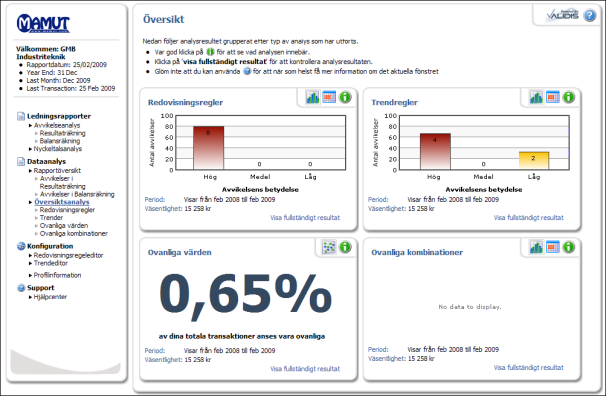The width and height of the screenshot is (606, 396).
Task: Expand the Rapportöversikt item under Dataanalys
Action: (x=57, y=170)
